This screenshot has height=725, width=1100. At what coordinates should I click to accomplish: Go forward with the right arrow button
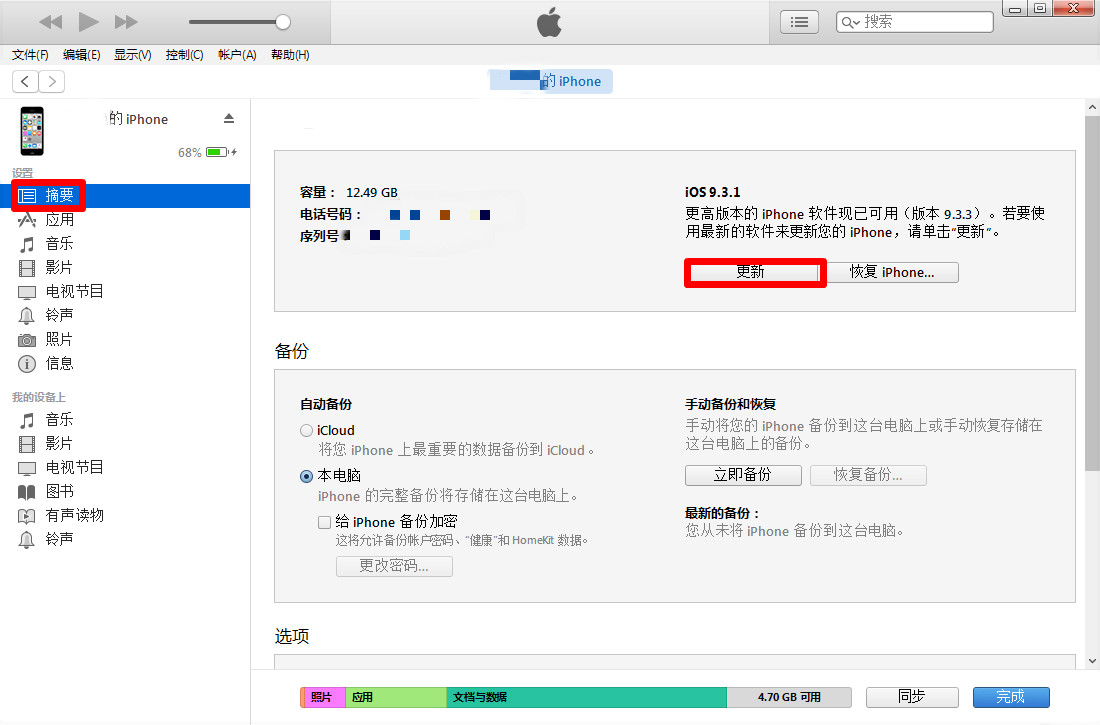tap(52, 81)
